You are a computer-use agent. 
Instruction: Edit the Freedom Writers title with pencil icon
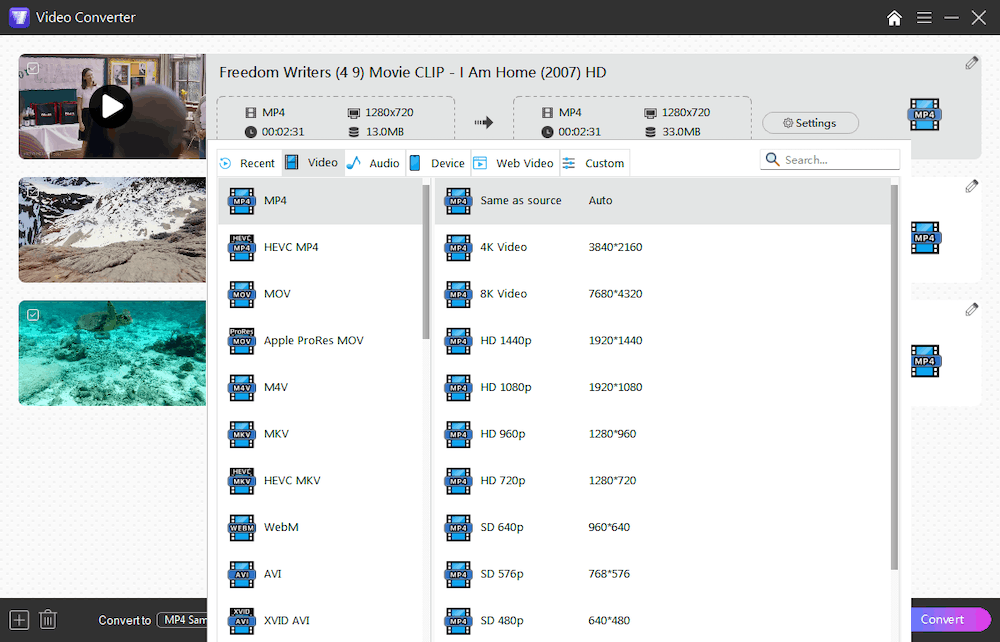tap(971, 62)
